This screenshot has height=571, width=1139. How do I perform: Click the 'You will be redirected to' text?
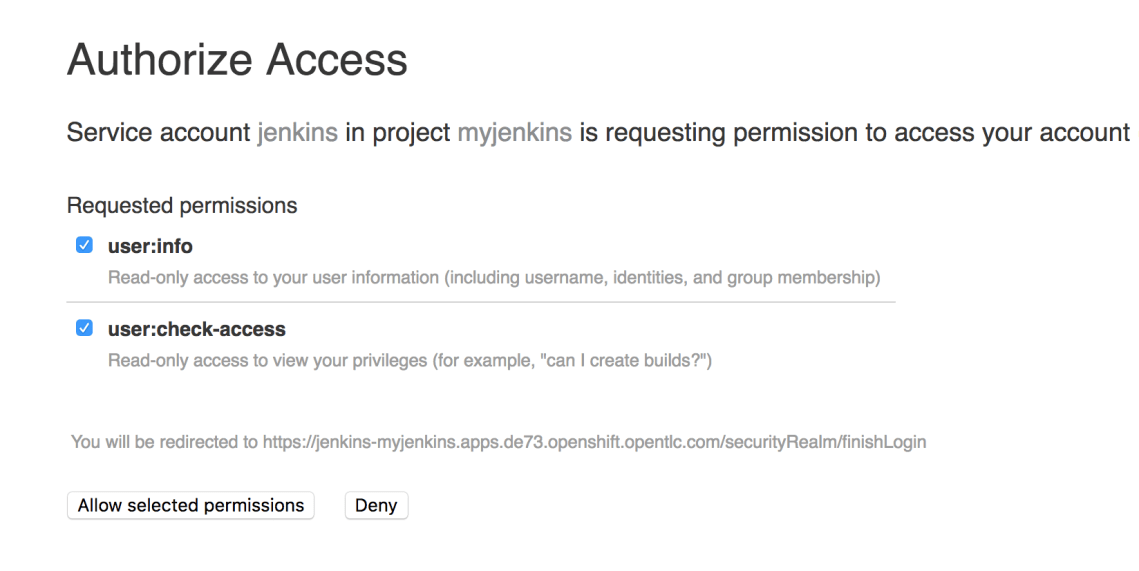(165, 442)
